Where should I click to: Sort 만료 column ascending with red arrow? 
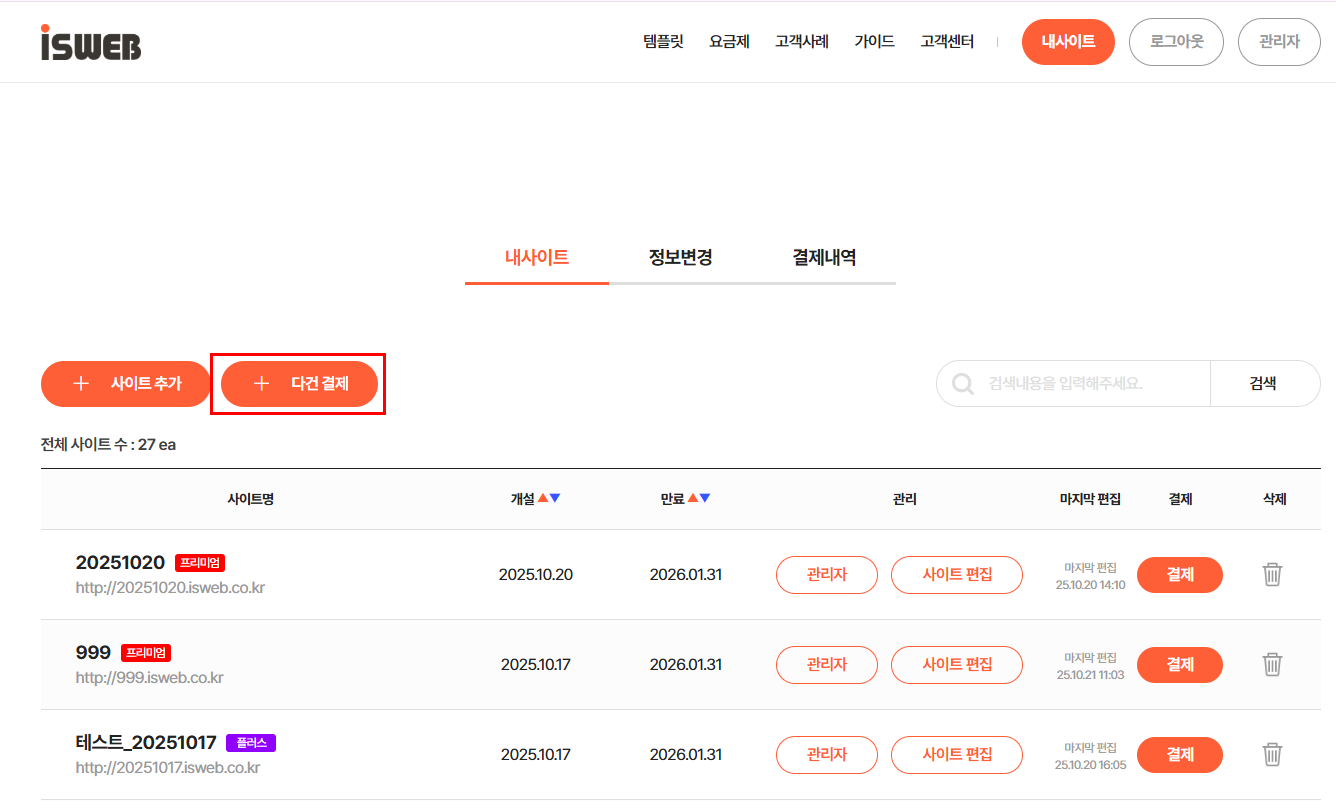(x=693, y=498)
